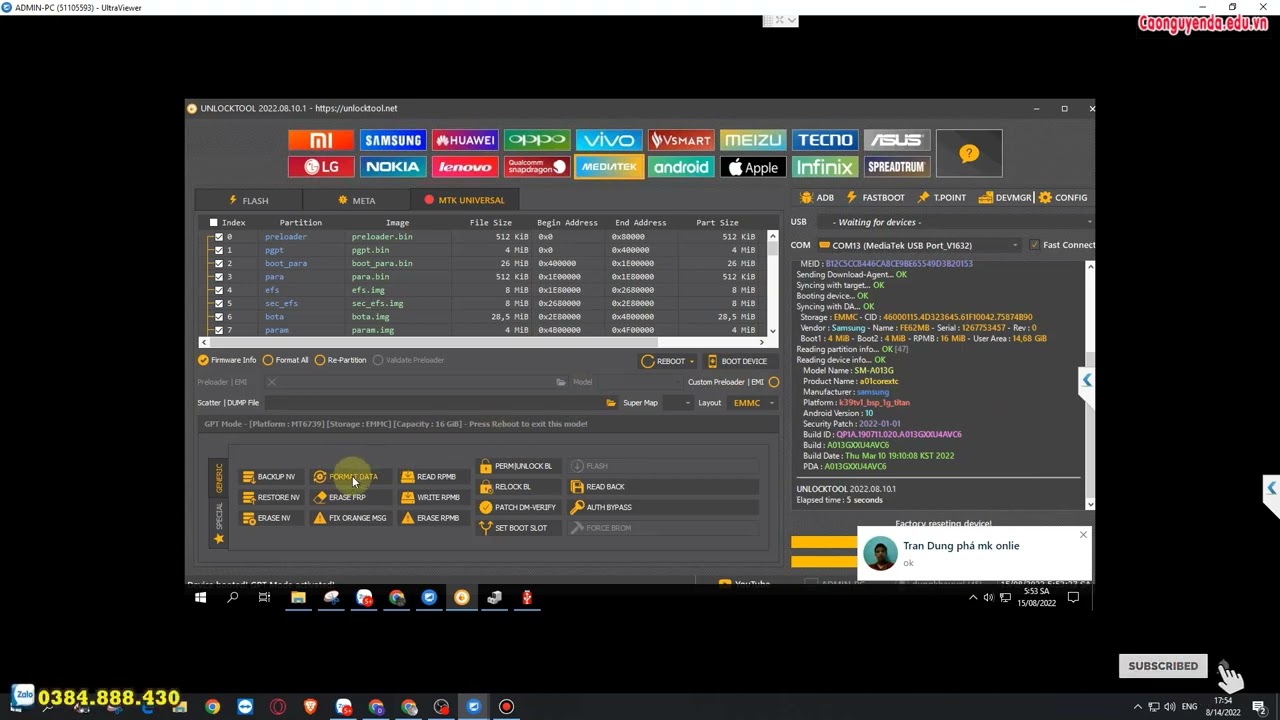
Task: Select the MediaTek brand tile
Action: pyautogui.click(x=609, y=167)
